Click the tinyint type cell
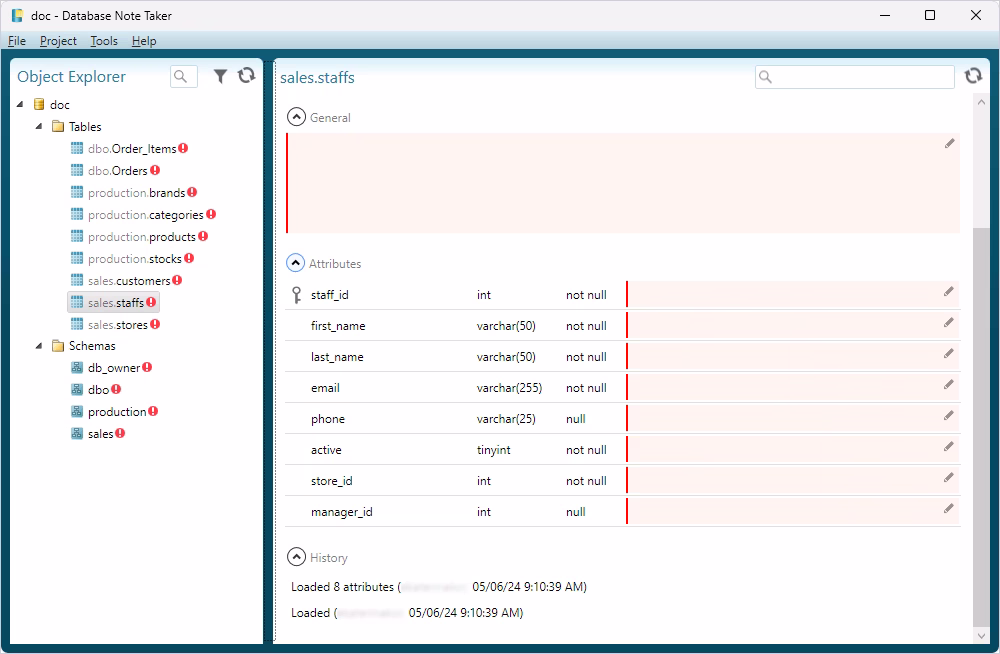This screenshot has width=1000, height=654. (x=494, y=450)
